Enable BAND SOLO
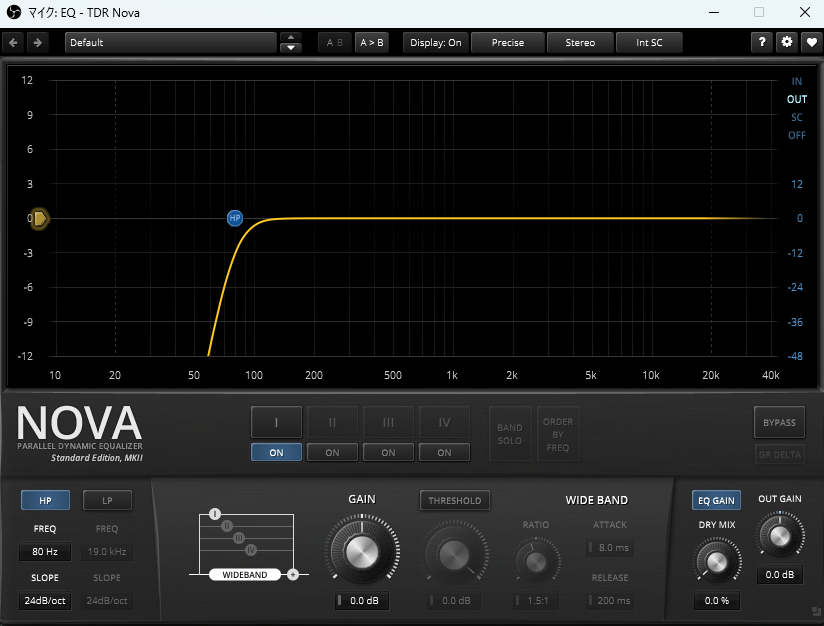 point(510,434)
